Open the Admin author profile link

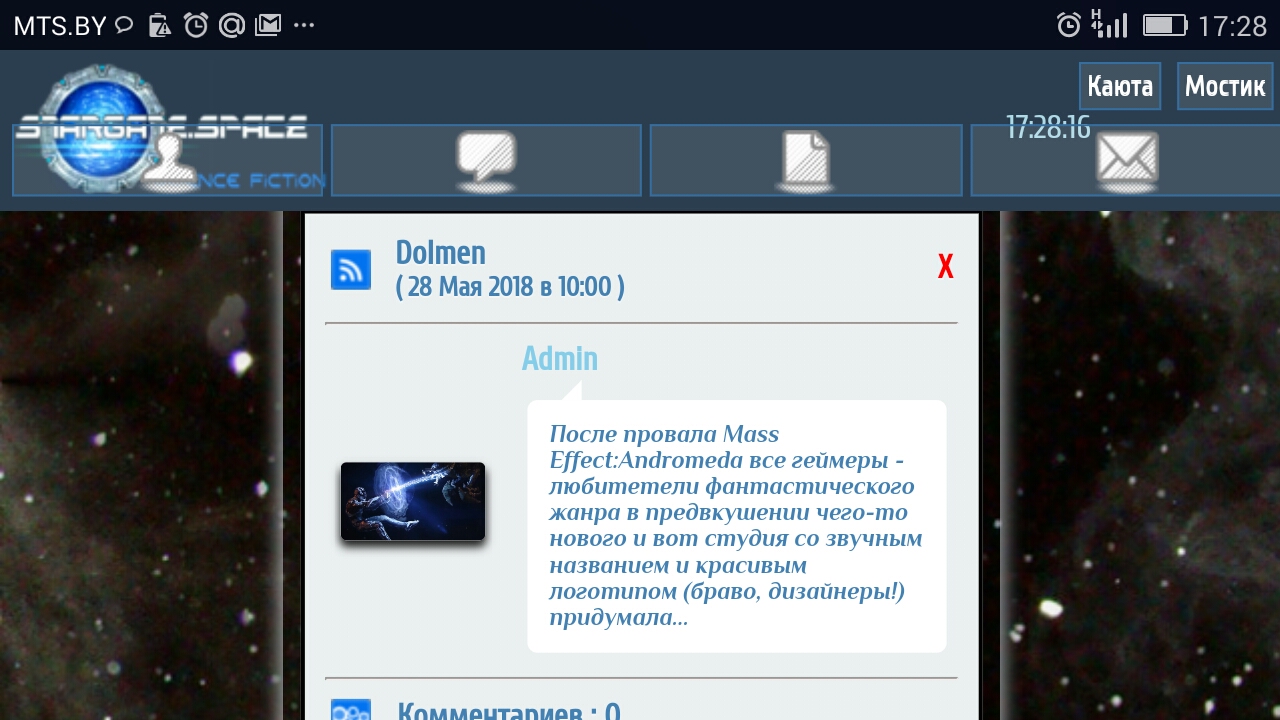[x=560, y=358]
